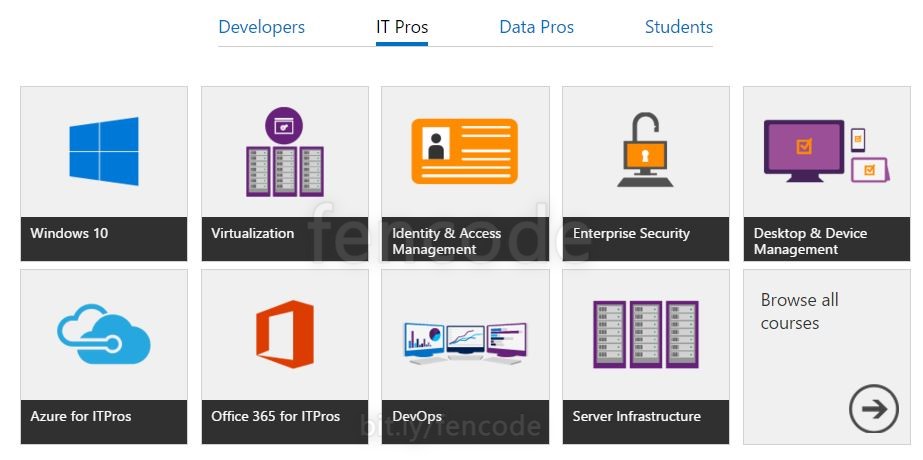
Task: Switch to the Developers tab
Action: coord(262,27)
